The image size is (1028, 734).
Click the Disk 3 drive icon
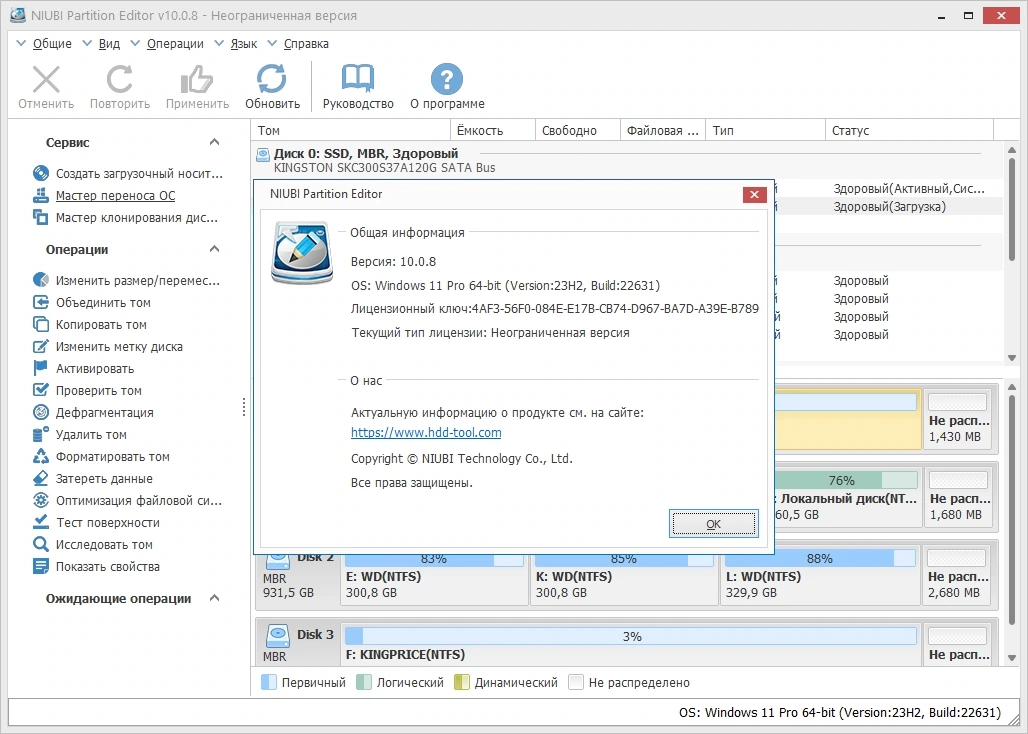(x=278, y=636)
